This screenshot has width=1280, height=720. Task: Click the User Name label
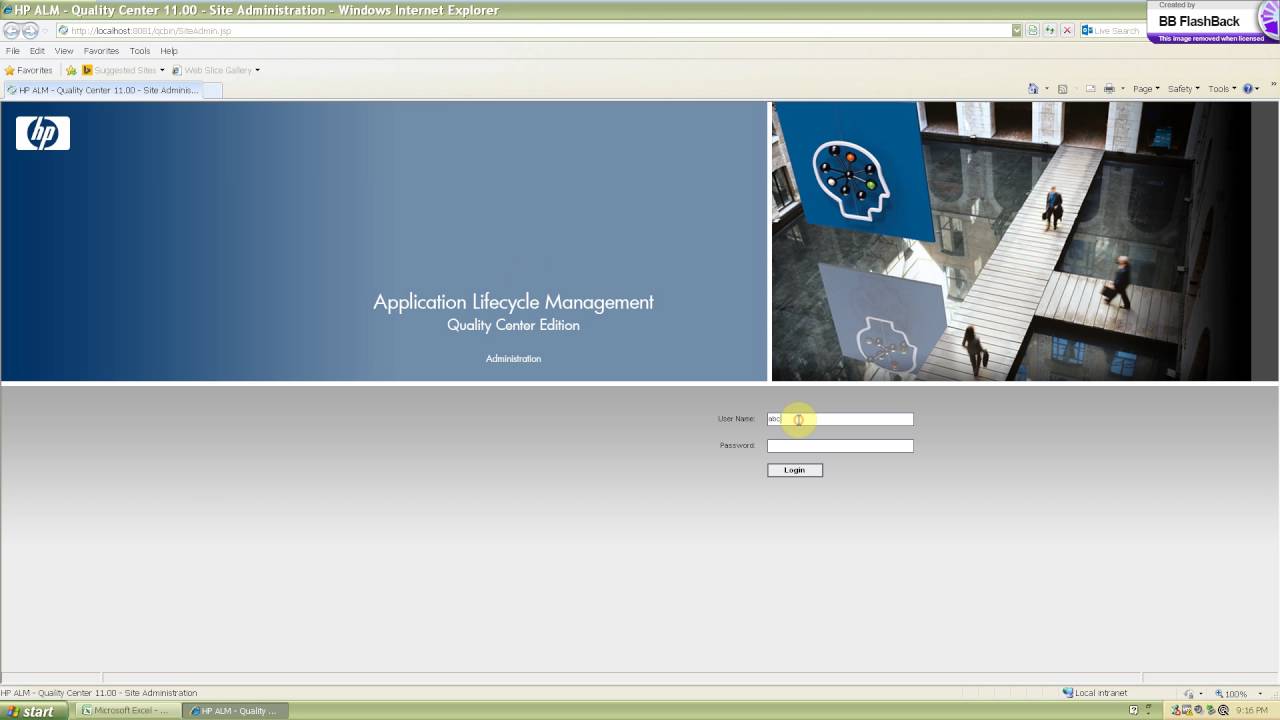(x=736, y=419)
